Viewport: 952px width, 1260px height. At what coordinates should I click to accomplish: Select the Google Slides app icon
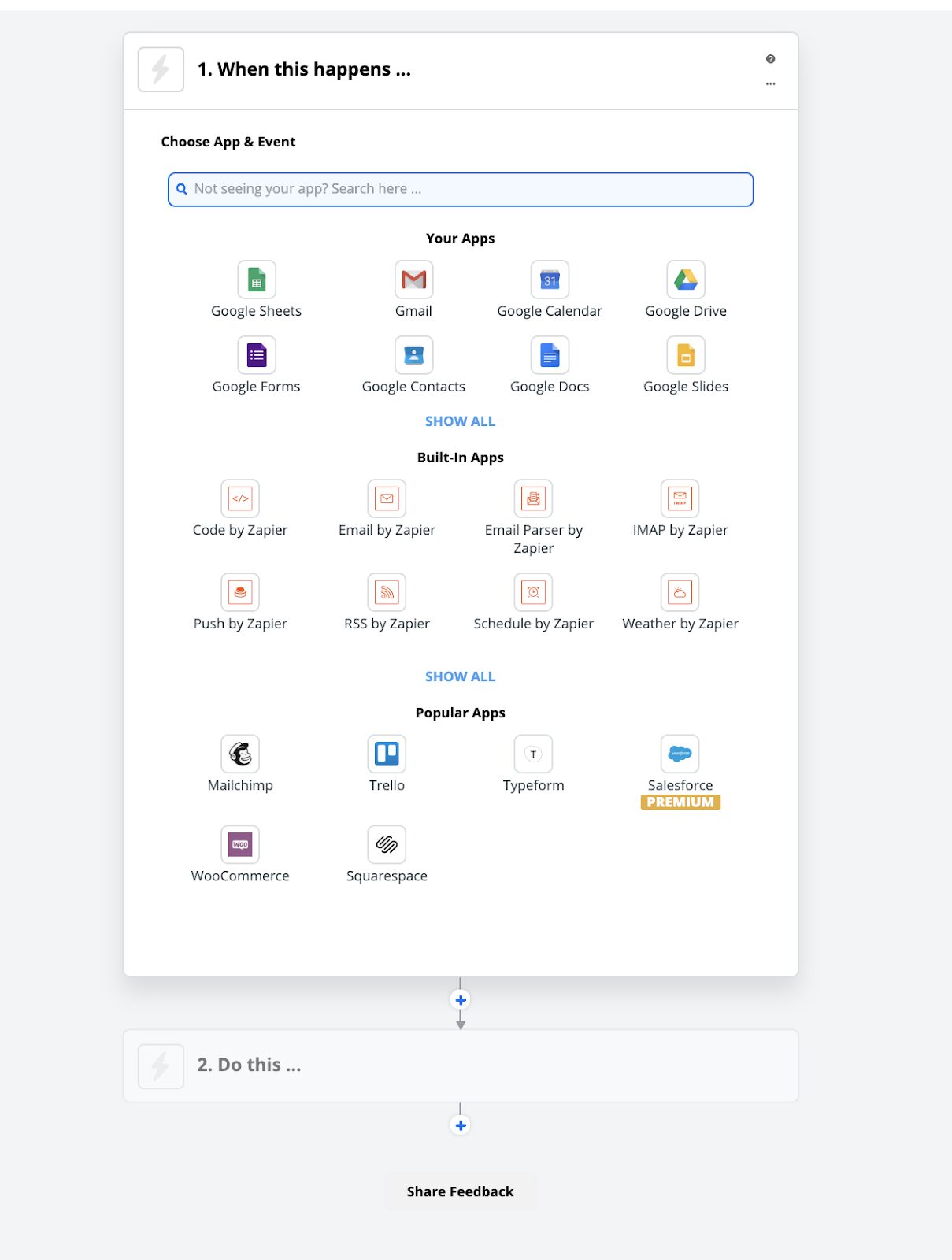pos(686,355)
